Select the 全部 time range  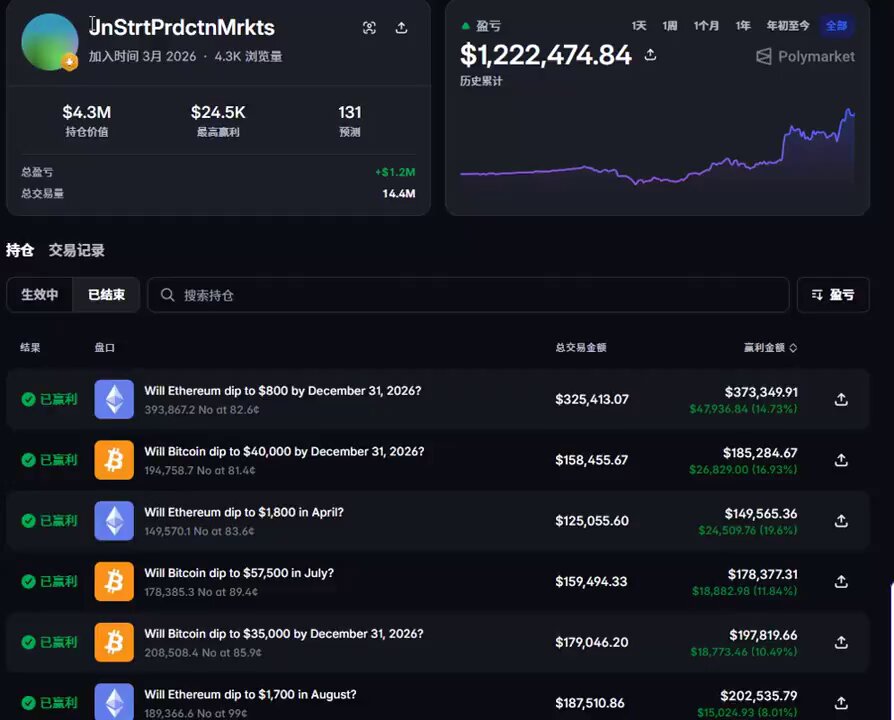tap(836, 26)
